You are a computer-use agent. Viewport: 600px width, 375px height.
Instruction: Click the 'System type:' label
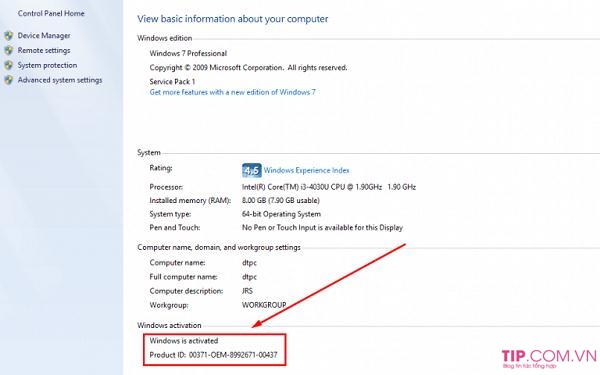(x=170, y=214)
